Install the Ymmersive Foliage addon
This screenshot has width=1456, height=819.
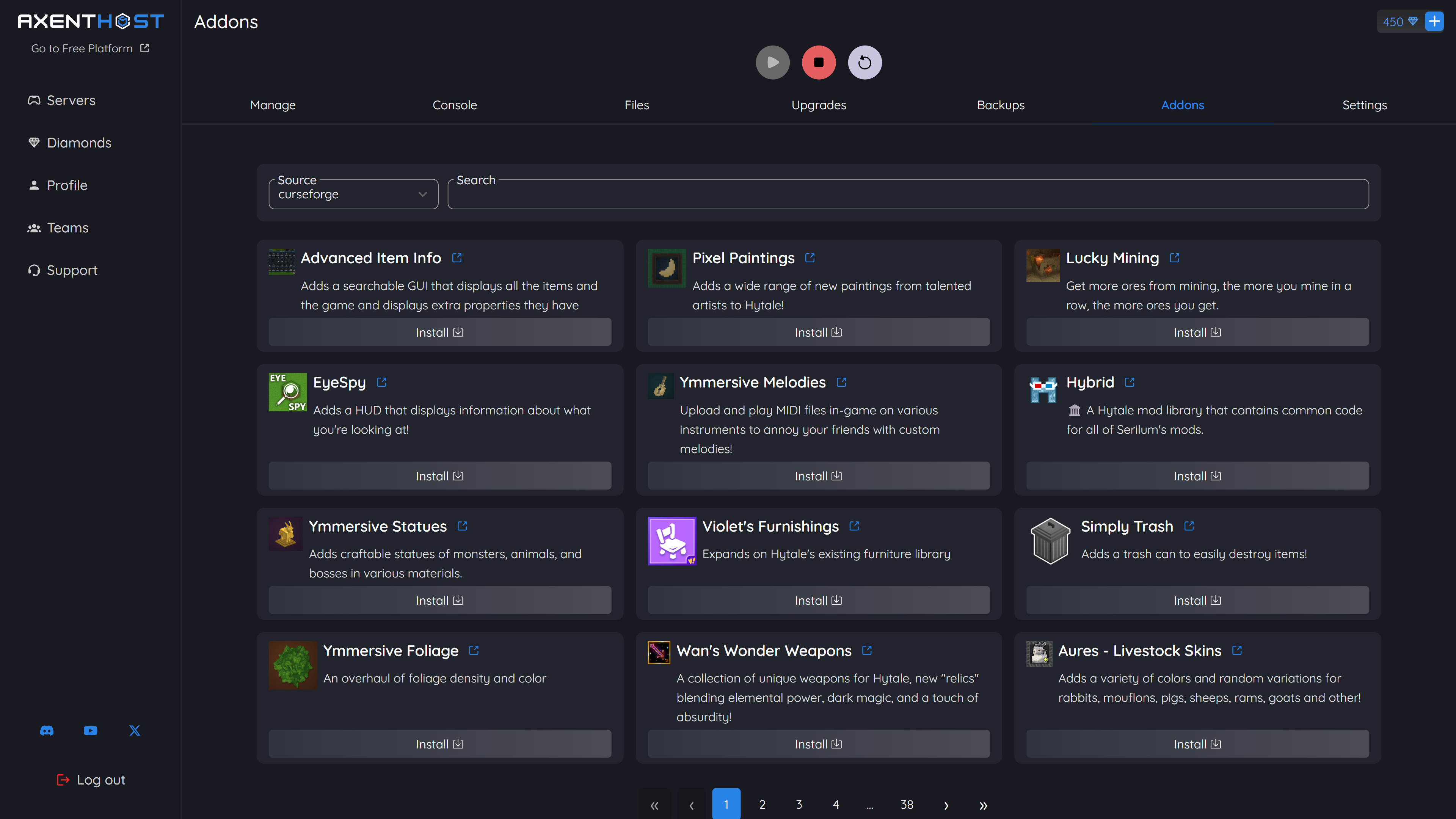(439, 744)
